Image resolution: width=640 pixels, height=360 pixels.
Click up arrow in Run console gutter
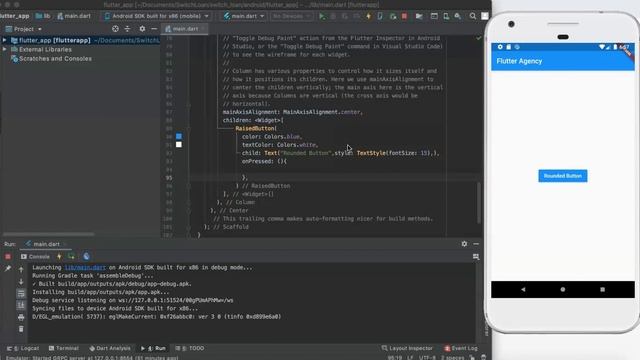tap(21, 270)
